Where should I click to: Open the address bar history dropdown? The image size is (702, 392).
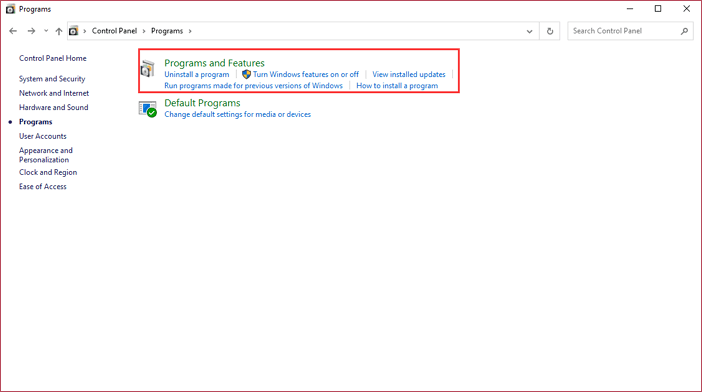[530, 31]
